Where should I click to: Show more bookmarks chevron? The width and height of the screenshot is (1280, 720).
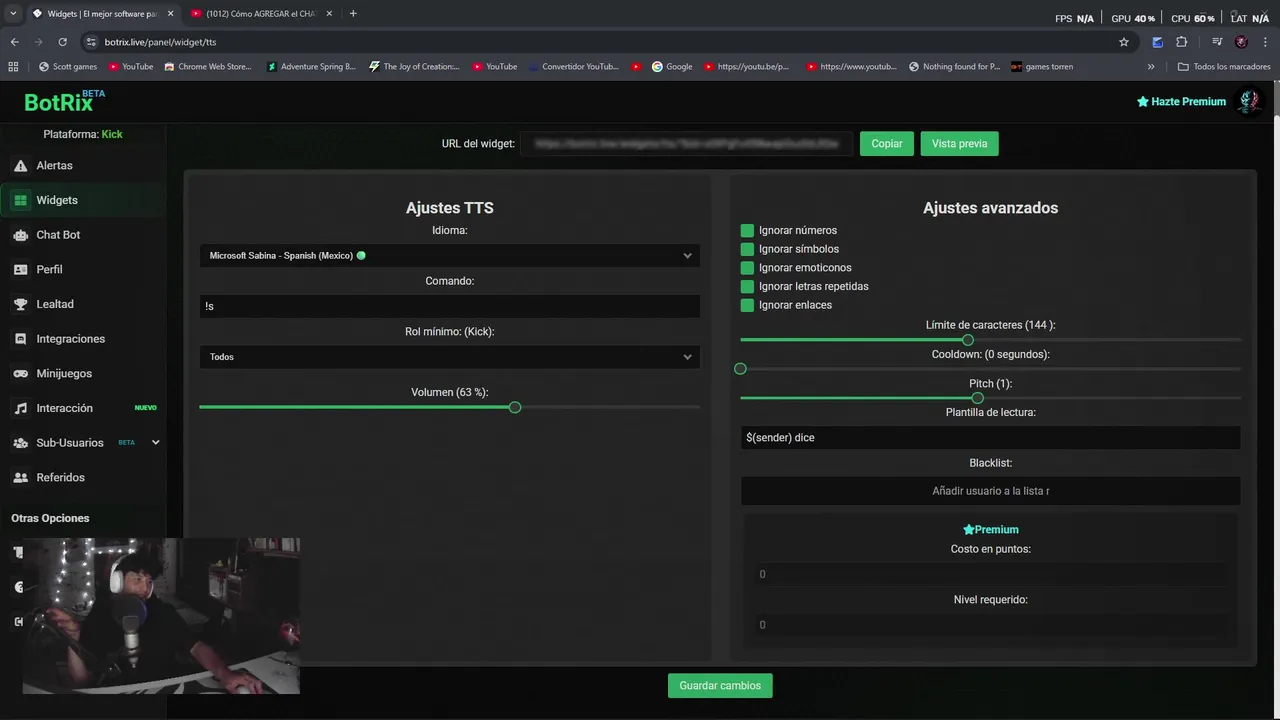[1151, 67]
